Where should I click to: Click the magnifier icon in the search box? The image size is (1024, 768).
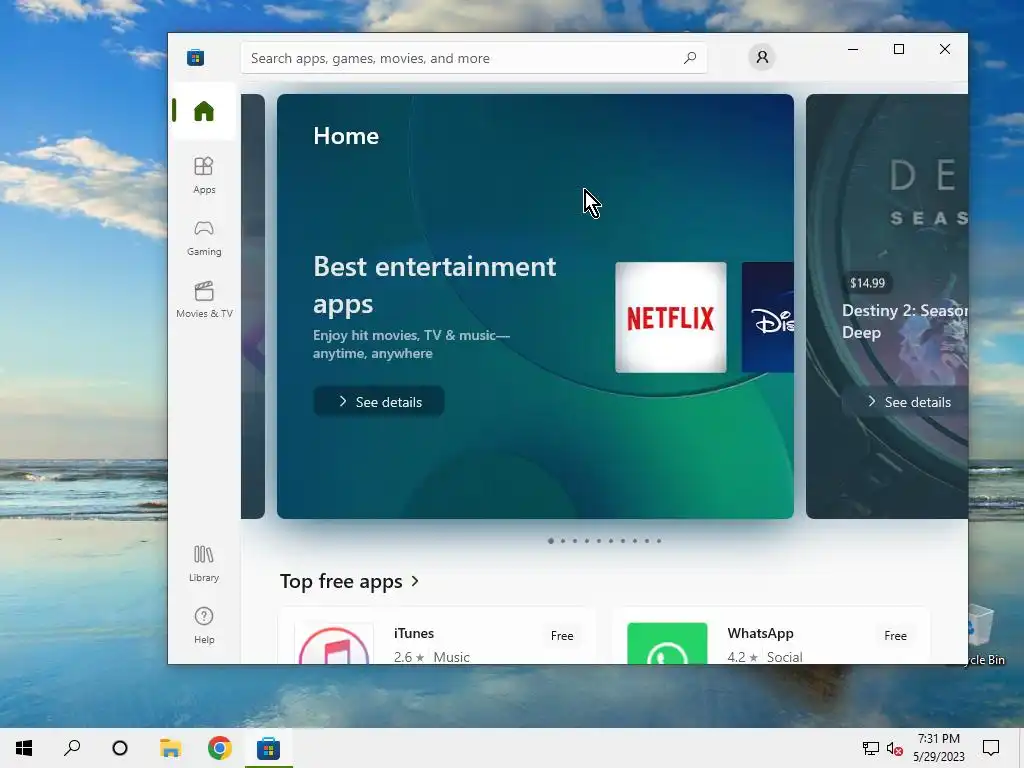pyautogui.click(x=690, y=58)
